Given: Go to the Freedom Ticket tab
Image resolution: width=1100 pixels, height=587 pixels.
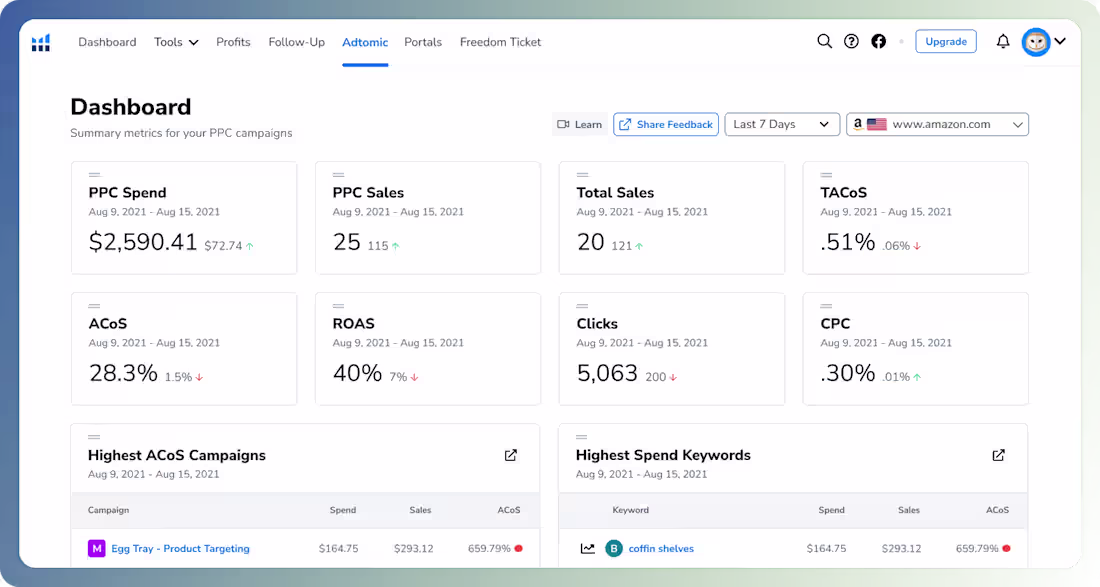Looking at the screenshot, I should [500, 42].
